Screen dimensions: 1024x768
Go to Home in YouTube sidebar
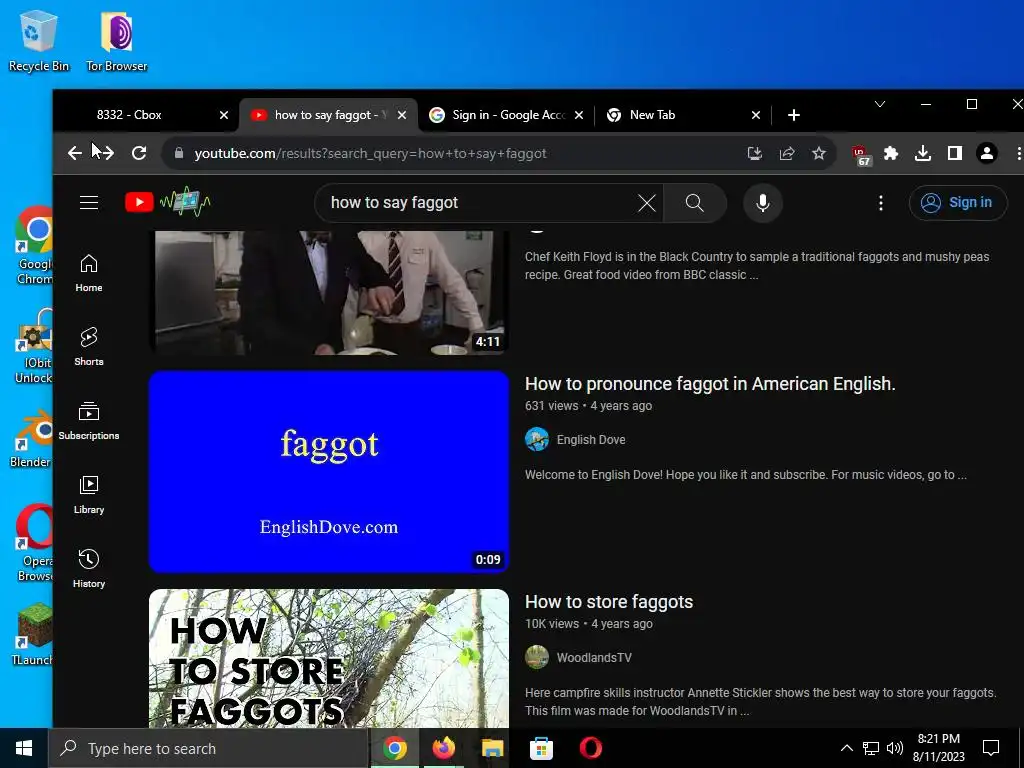pyautogui.click(x=89, y=273)
